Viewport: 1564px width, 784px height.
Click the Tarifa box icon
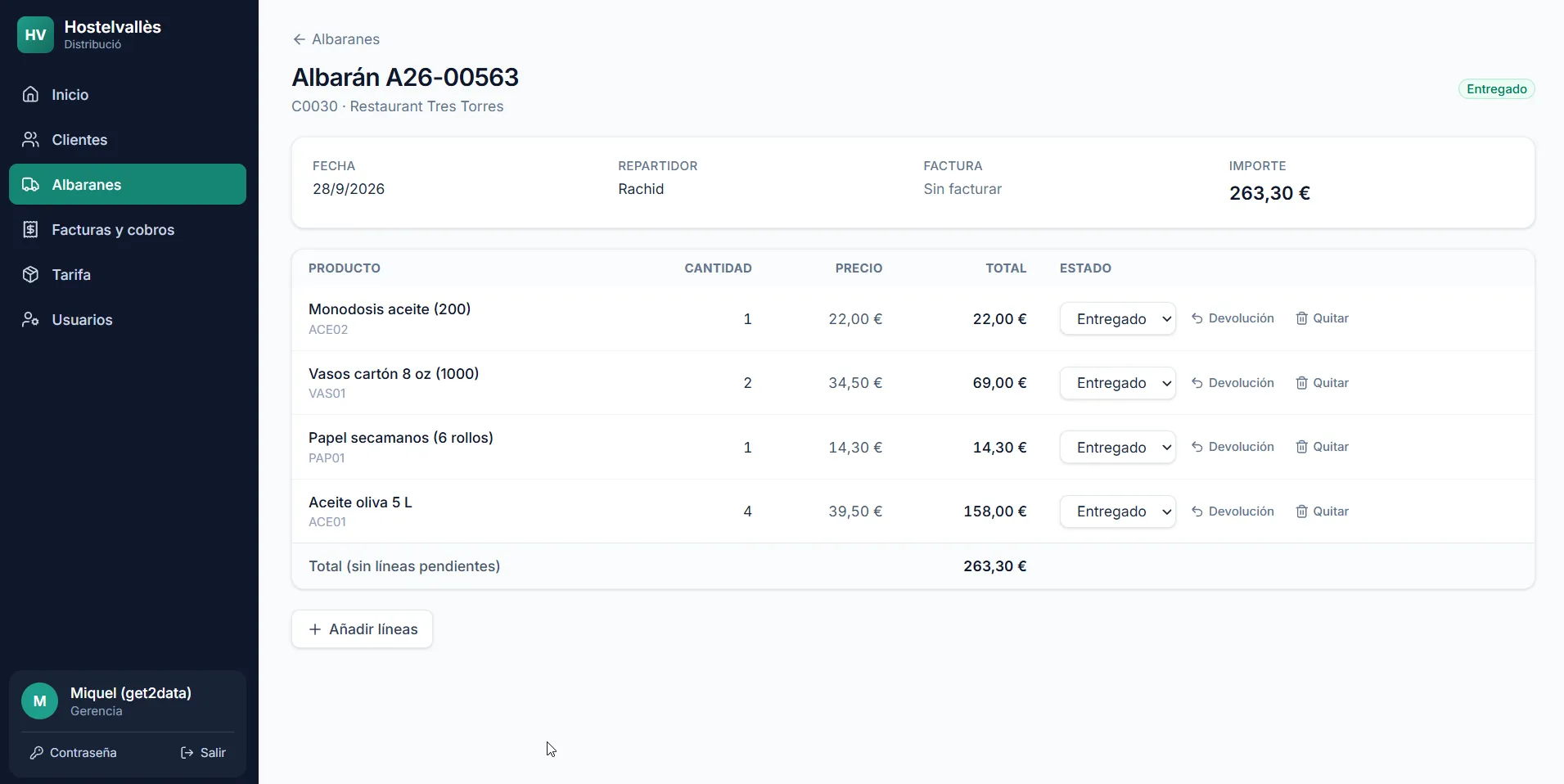click(30, 274)
